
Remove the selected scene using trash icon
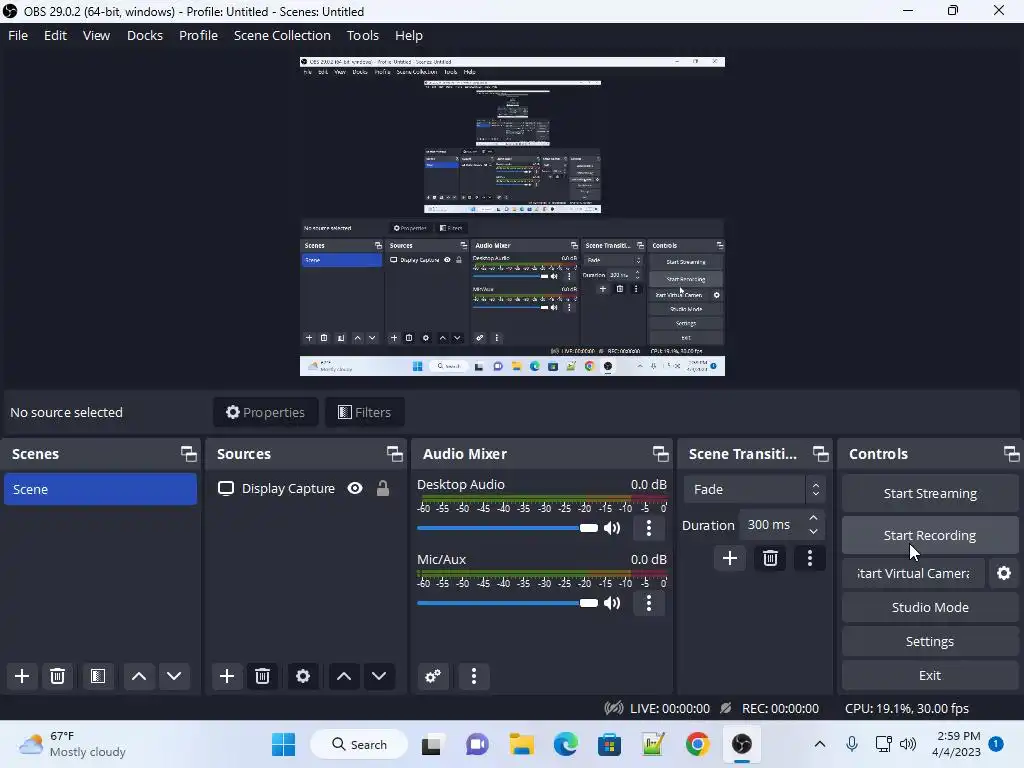pyautogui.click(x=57, y=676)
